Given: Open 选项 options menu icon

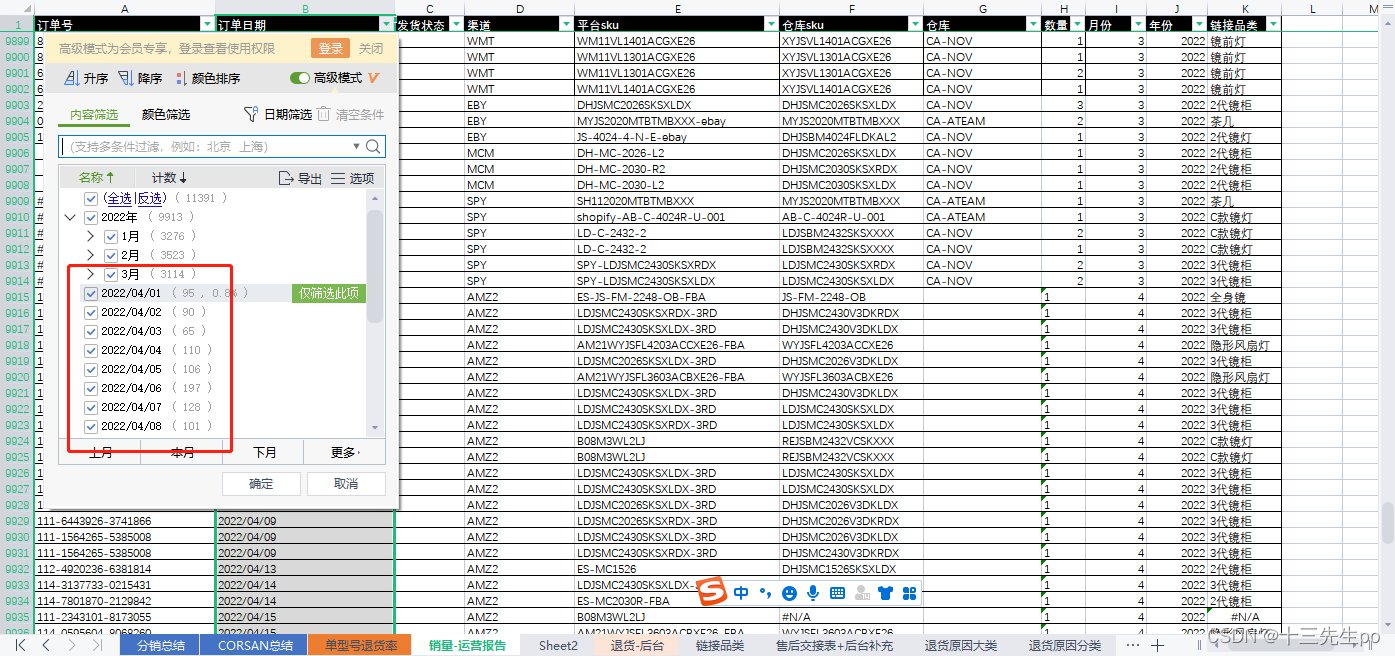Looking at the screenshot, I should pos(338,178).
